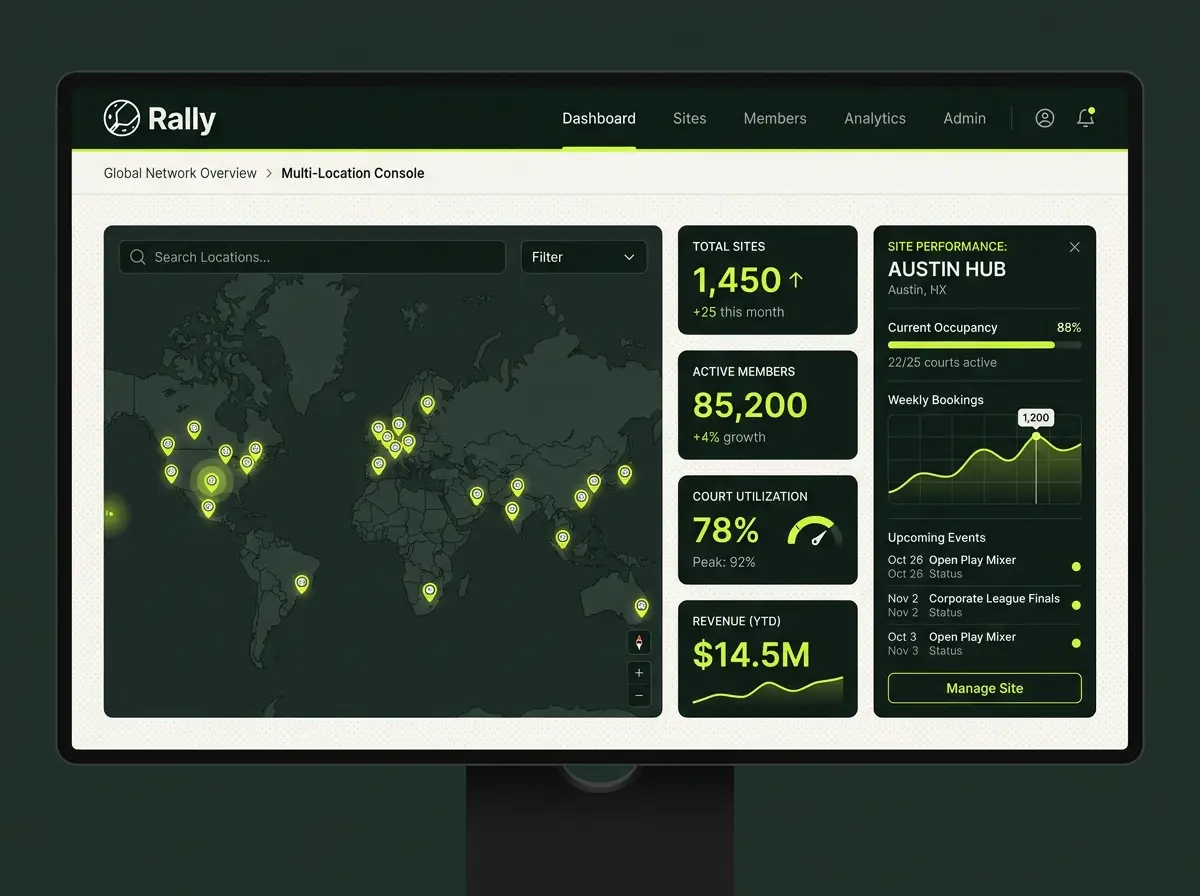The image size is (1200, 896).
Task: Click the Multi-Location Console breadcrumb
Action: (353, 173)
